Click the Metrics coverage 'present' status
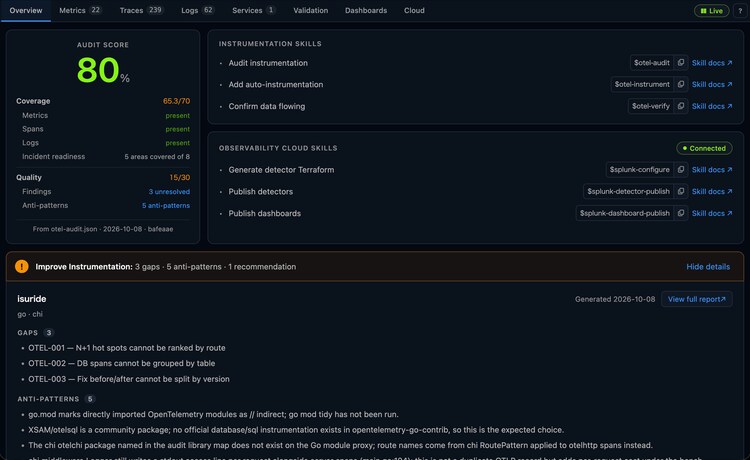 (x=177, y=116)
